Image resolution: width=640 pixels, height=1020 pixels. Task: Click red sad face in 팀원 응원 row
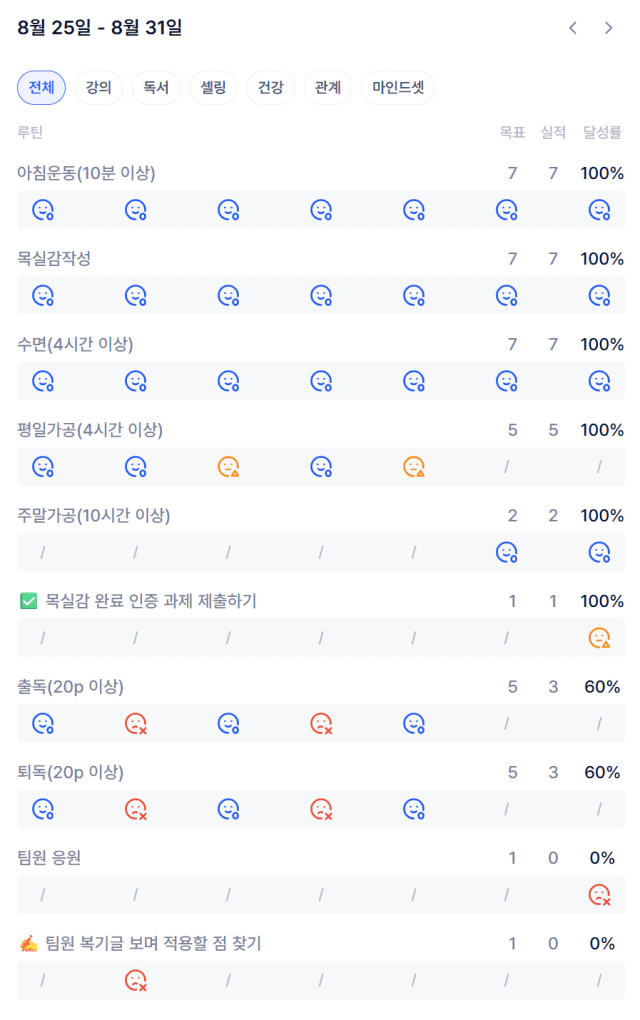[599, 895]
